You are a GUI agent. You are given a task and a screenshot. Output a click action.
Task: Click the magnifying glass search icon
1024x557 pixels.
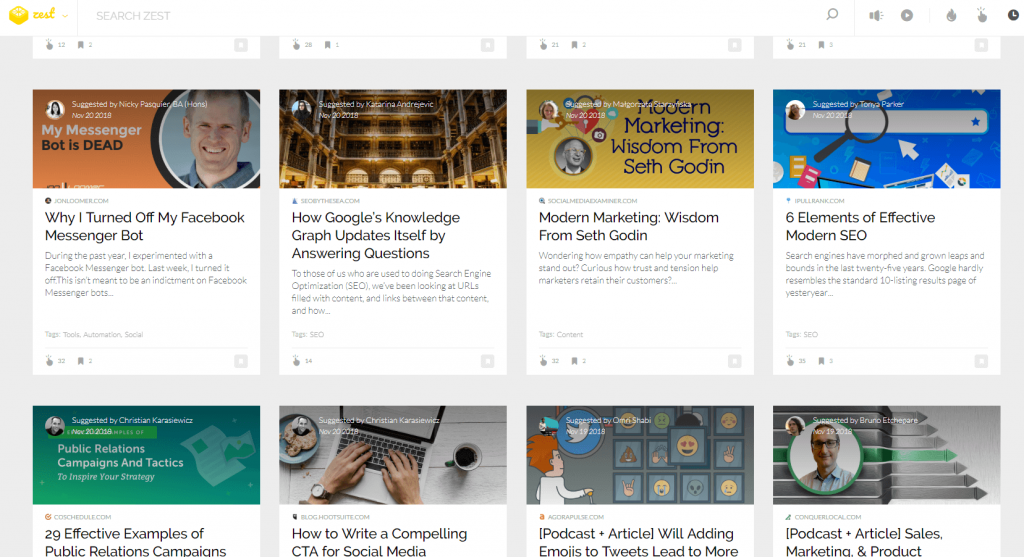832,14
